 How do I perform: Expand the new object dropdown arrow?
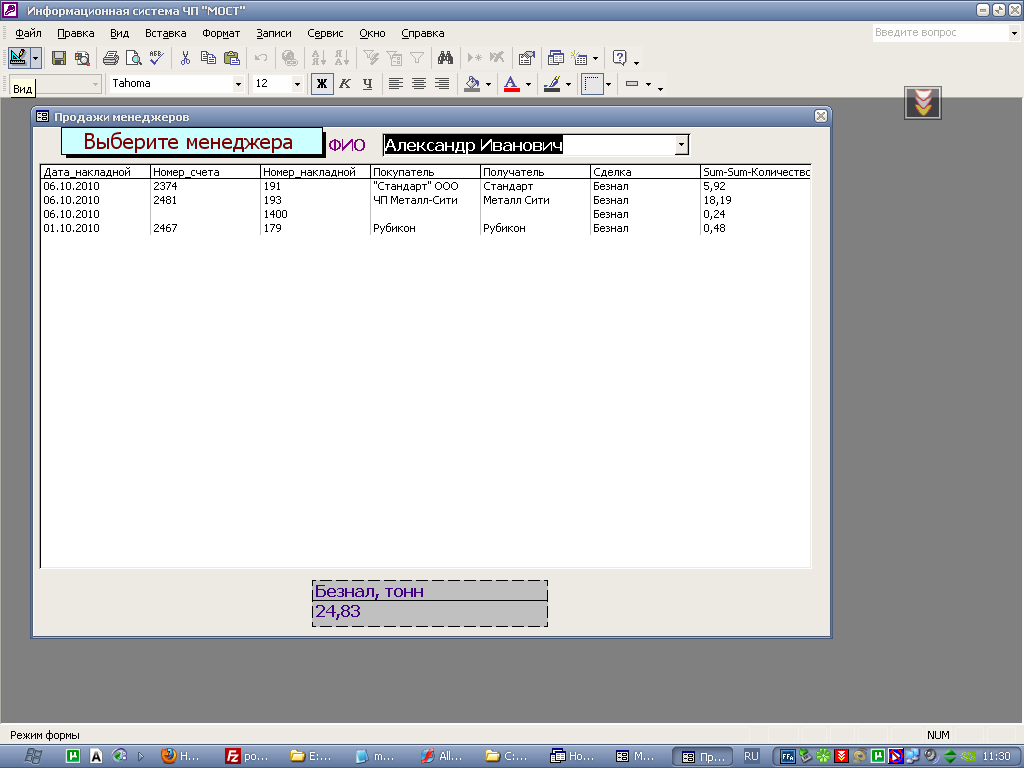pyautogui.click(x=595, y=58)
